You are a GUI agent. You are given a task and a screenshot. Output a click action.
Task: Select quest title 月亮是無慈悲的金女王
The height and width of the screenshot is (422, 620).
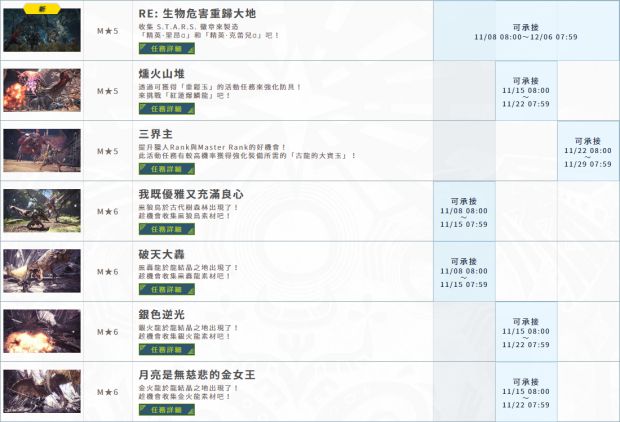(x=197, y=375)
